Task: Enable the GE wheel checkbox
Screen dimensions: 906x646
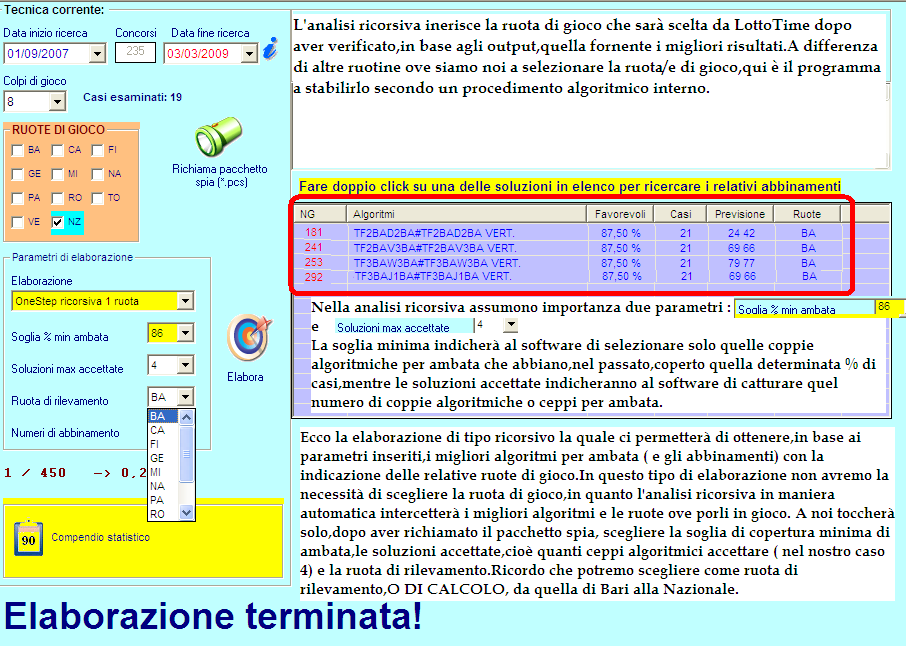Action: pos(17,174)
